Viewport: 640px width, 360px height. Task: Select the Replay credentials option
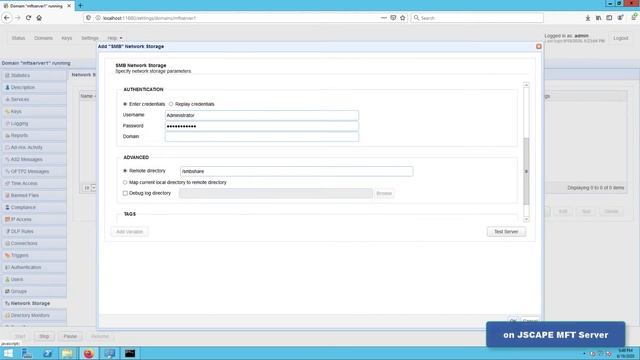tap(171, 104)
